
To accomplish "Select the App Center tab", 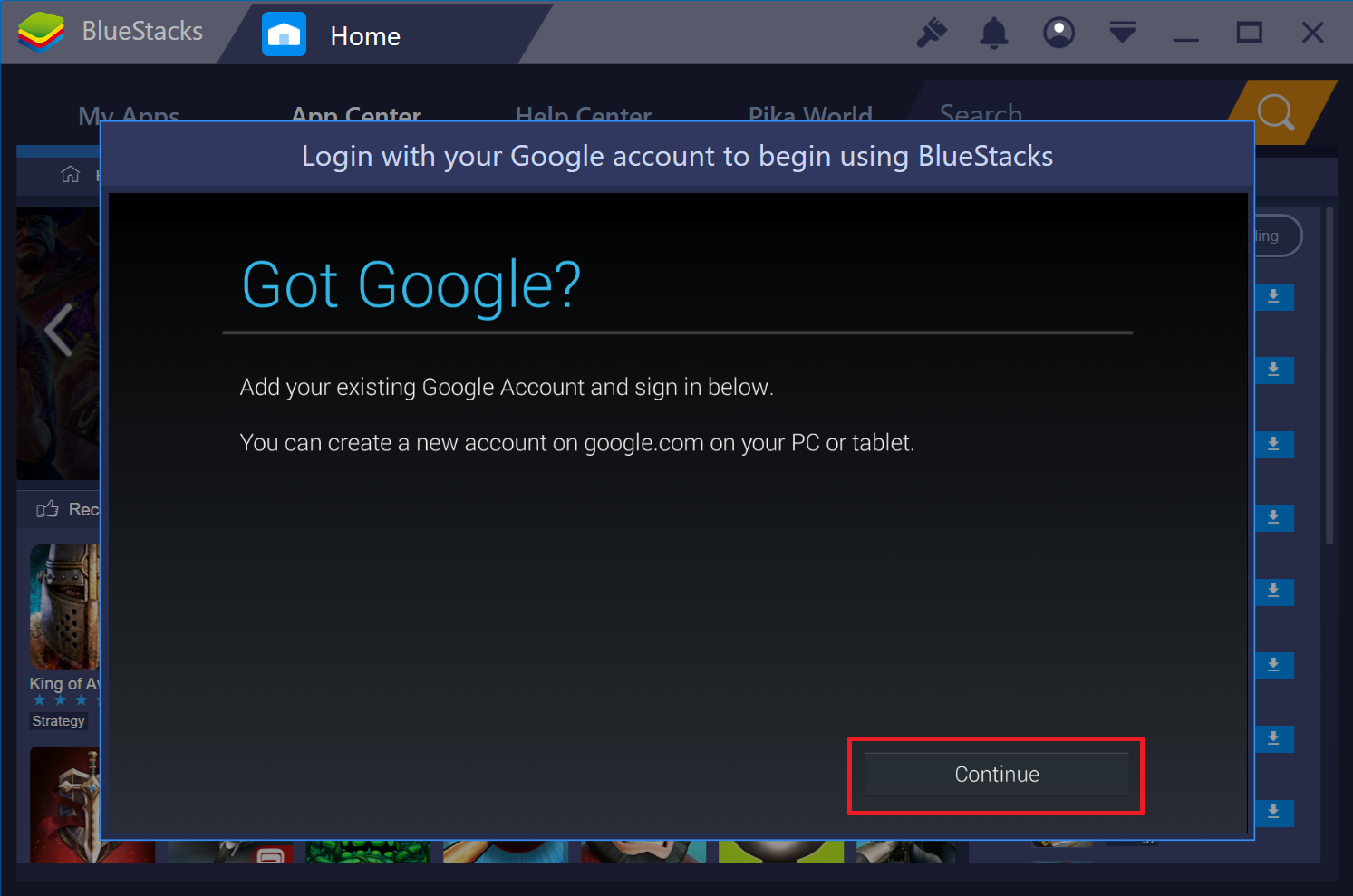I will 356,114.
